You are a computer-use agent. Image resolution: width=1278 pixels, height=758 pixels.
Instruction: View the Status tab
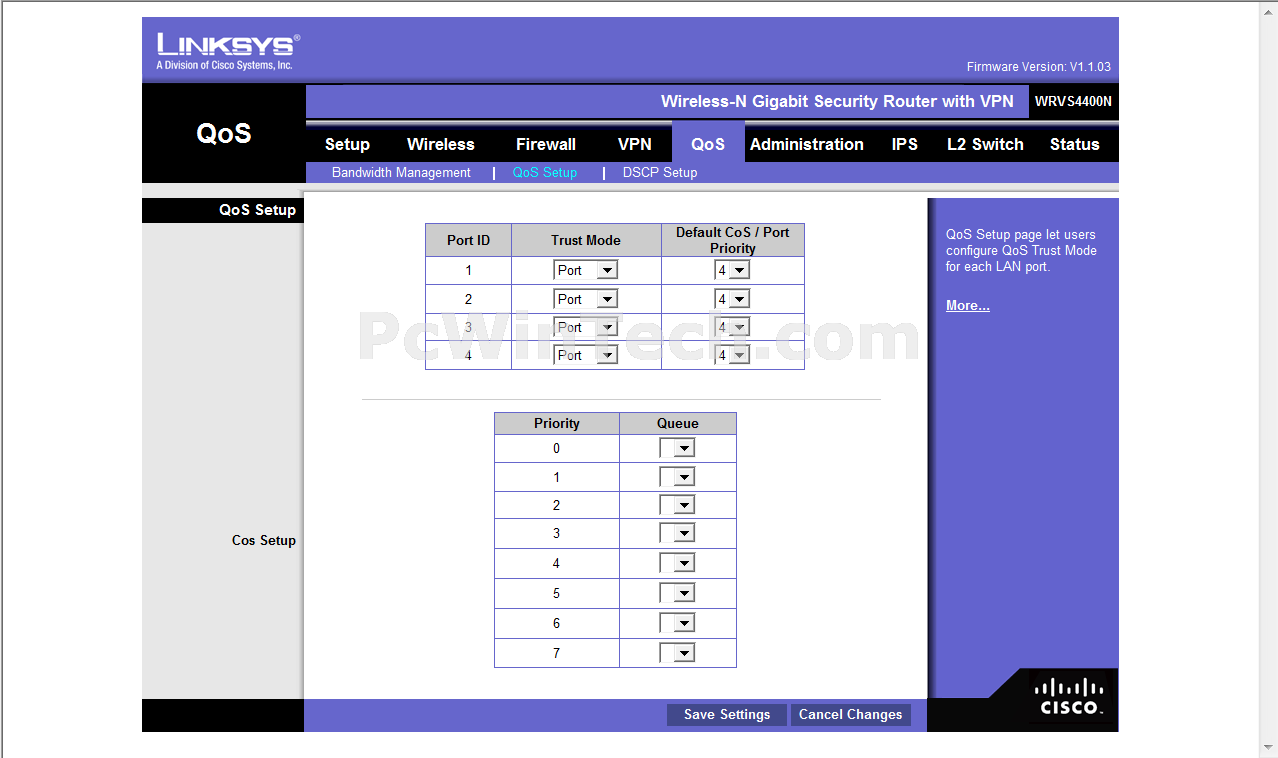tap(1075, 144)
